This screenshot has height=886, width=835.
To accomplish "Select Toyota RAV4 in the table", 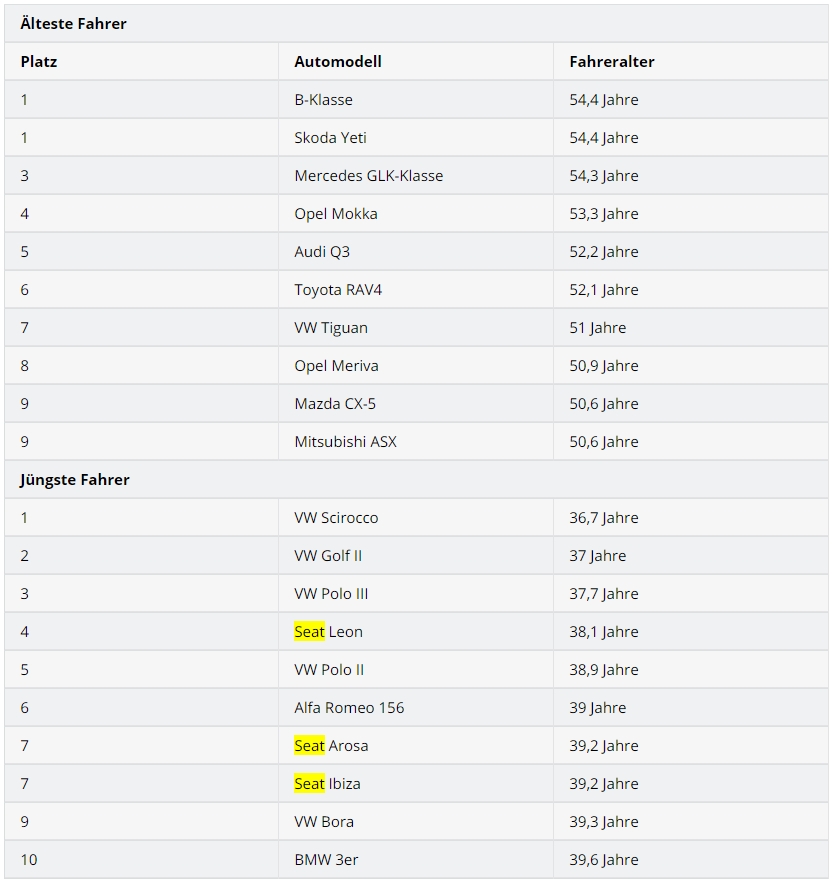I will coord(338,290).
